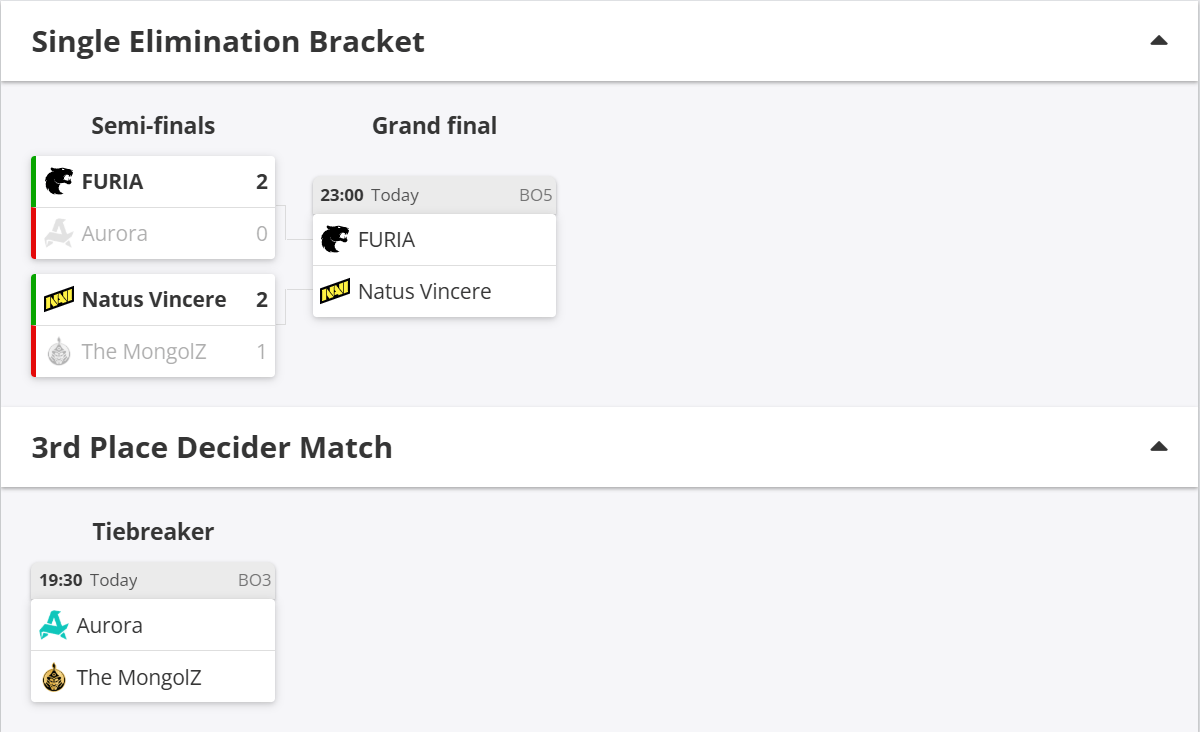Image resolution: width=1200 pixels, height=732 pixels.
Task: Click teal Aurora logo in tiebreaker match
Action: tap(54, 625)
